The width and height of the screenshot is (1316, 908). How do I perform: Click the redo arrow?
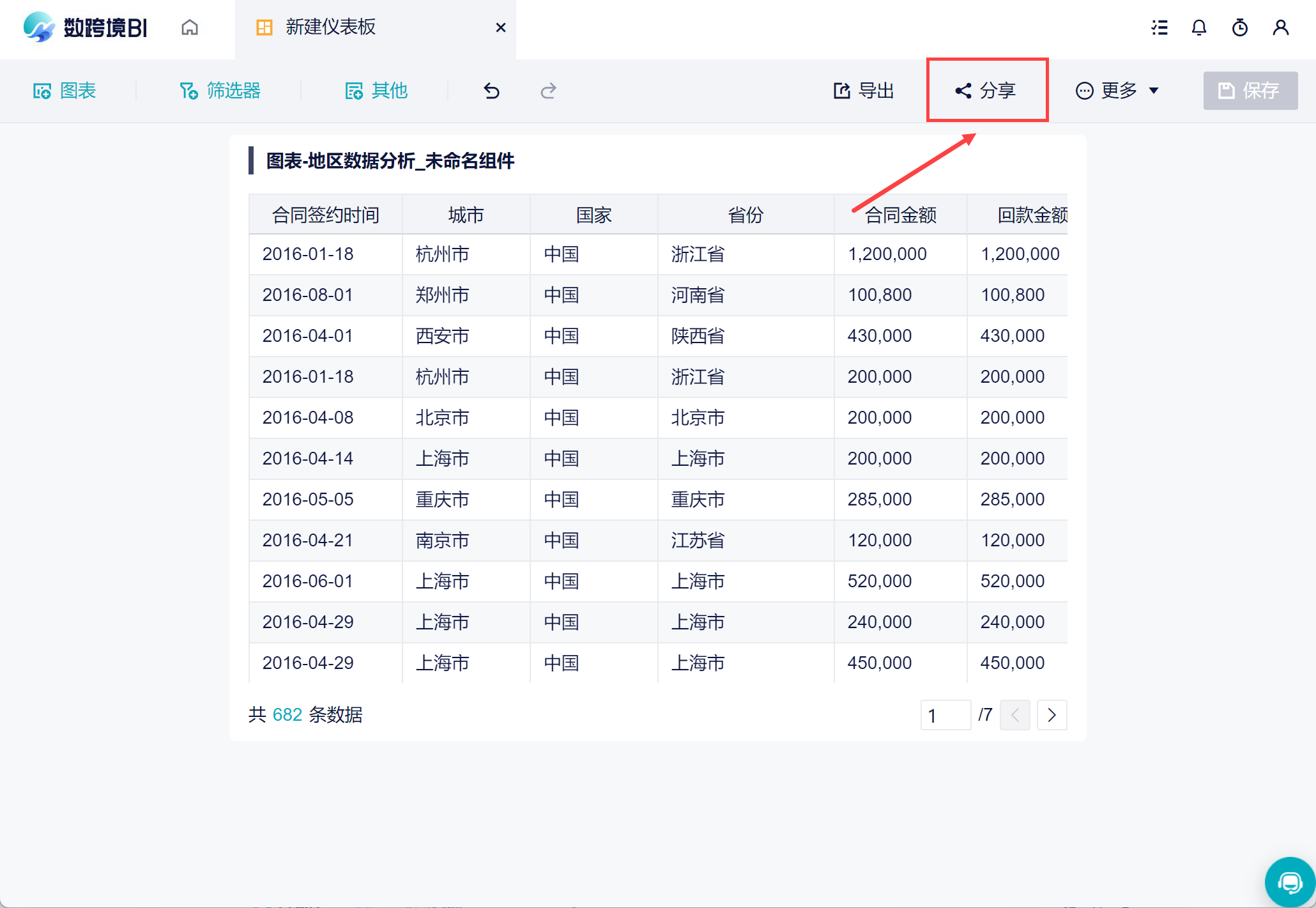[x=548, y=91]
